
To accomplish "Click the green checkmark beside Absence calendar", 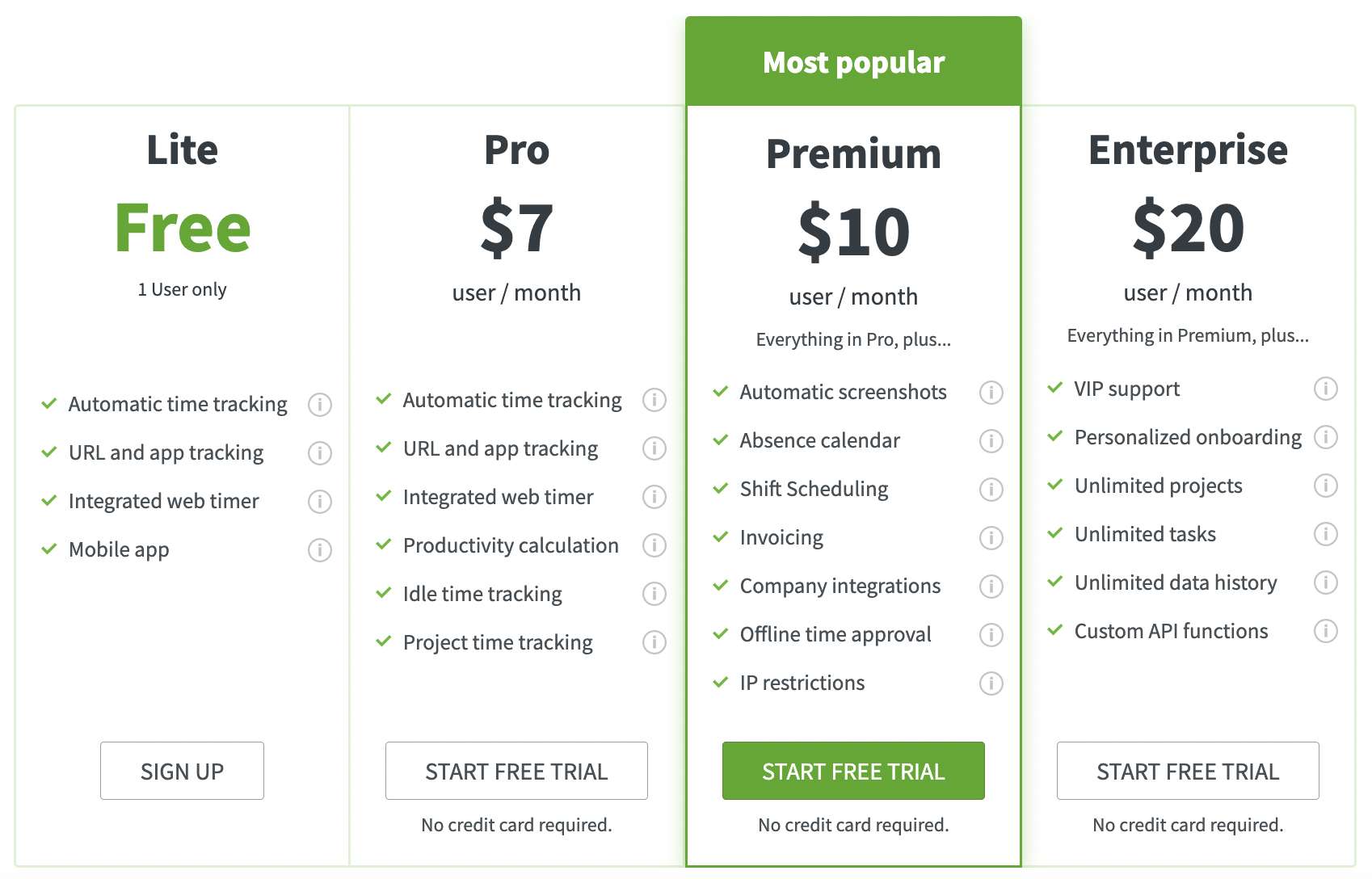I will [x=719, y=439].
